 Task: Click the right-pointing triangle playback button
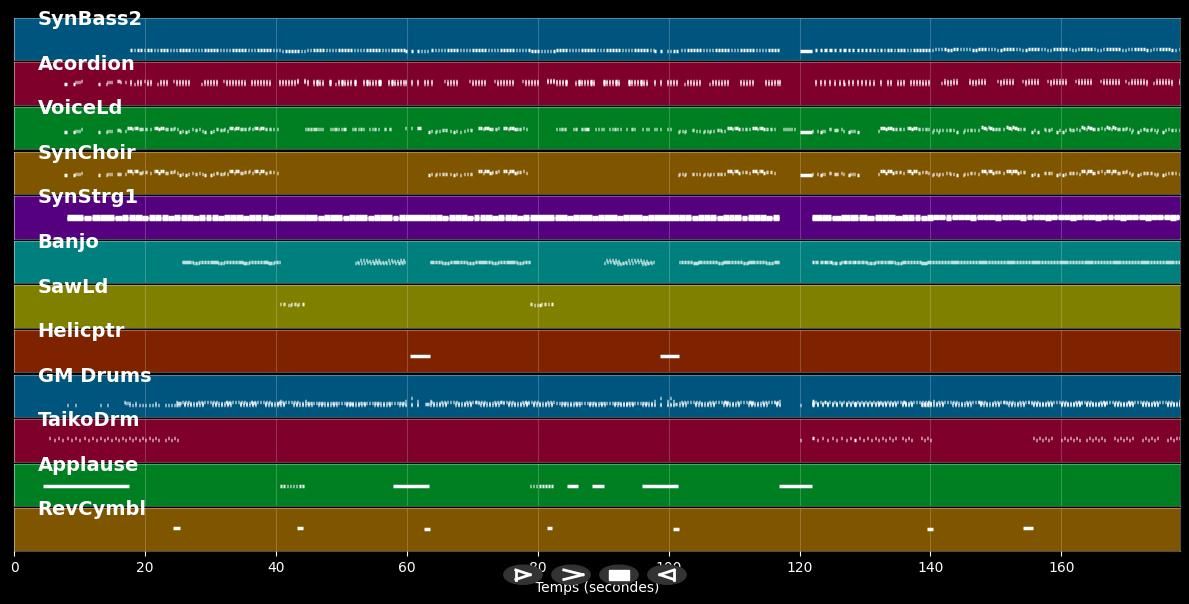pyautogui.click(x=522, y=575)
